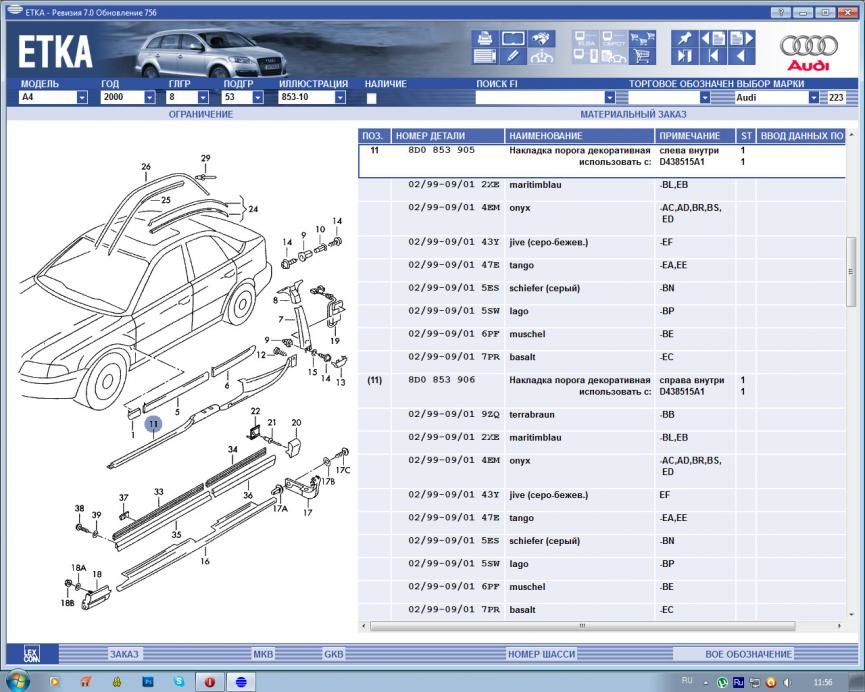Click the single shopping cart icon
Image resolution: width=865 pixels, height=692 pixels.
point(642,56)
